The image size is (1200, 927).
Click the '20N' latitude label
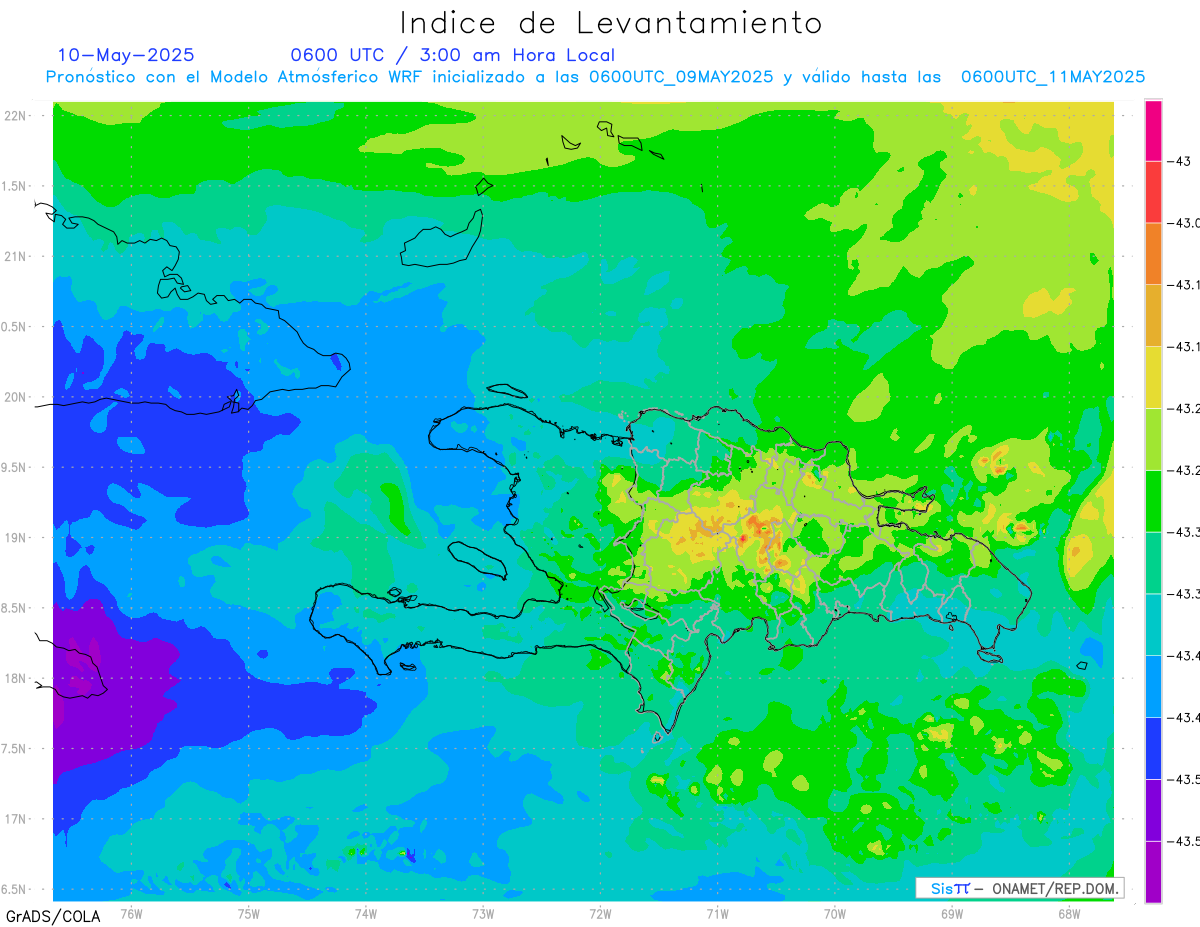[x=17, y=397]
